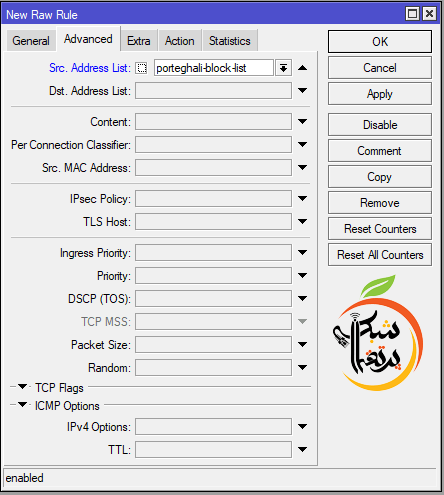This screenshot has height=495, width=444.
Task: Collapse the Src. Address List field
Action: pyautogui.click(x=302, y=68)
